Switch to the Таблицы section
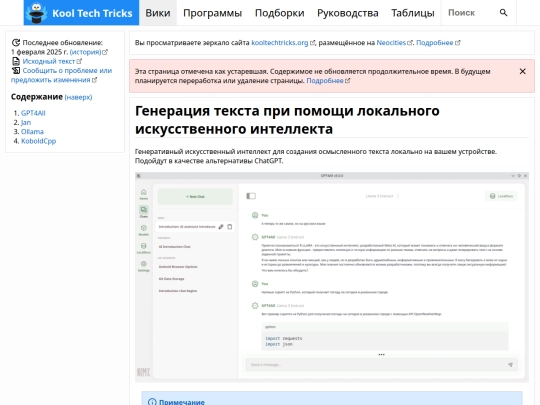The image size is (540, 405). pos(413,13)
